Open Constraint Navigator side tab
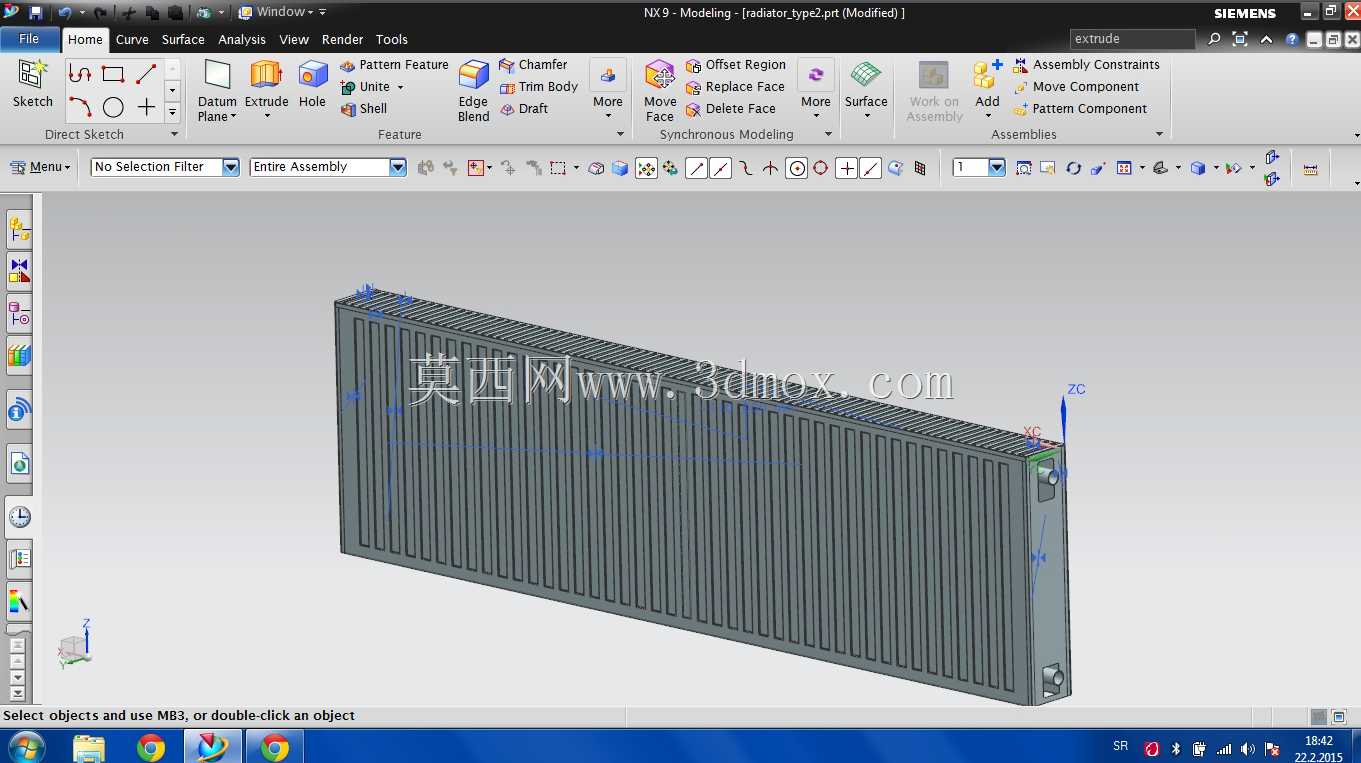 coord(19,270)
